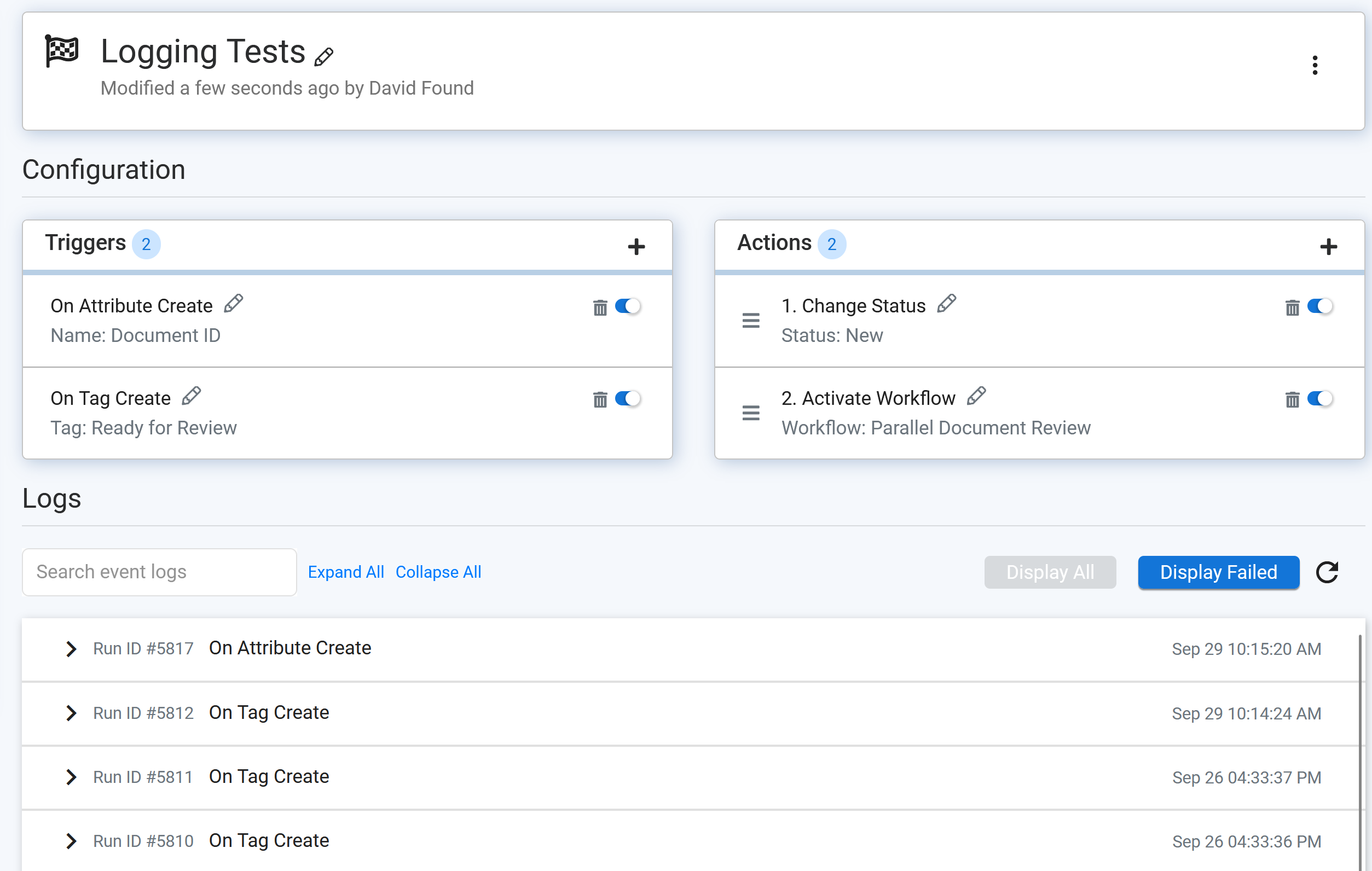Disable the Activate Workflow action toggle
1372x871 pixels.
(x=1319, y=399)
